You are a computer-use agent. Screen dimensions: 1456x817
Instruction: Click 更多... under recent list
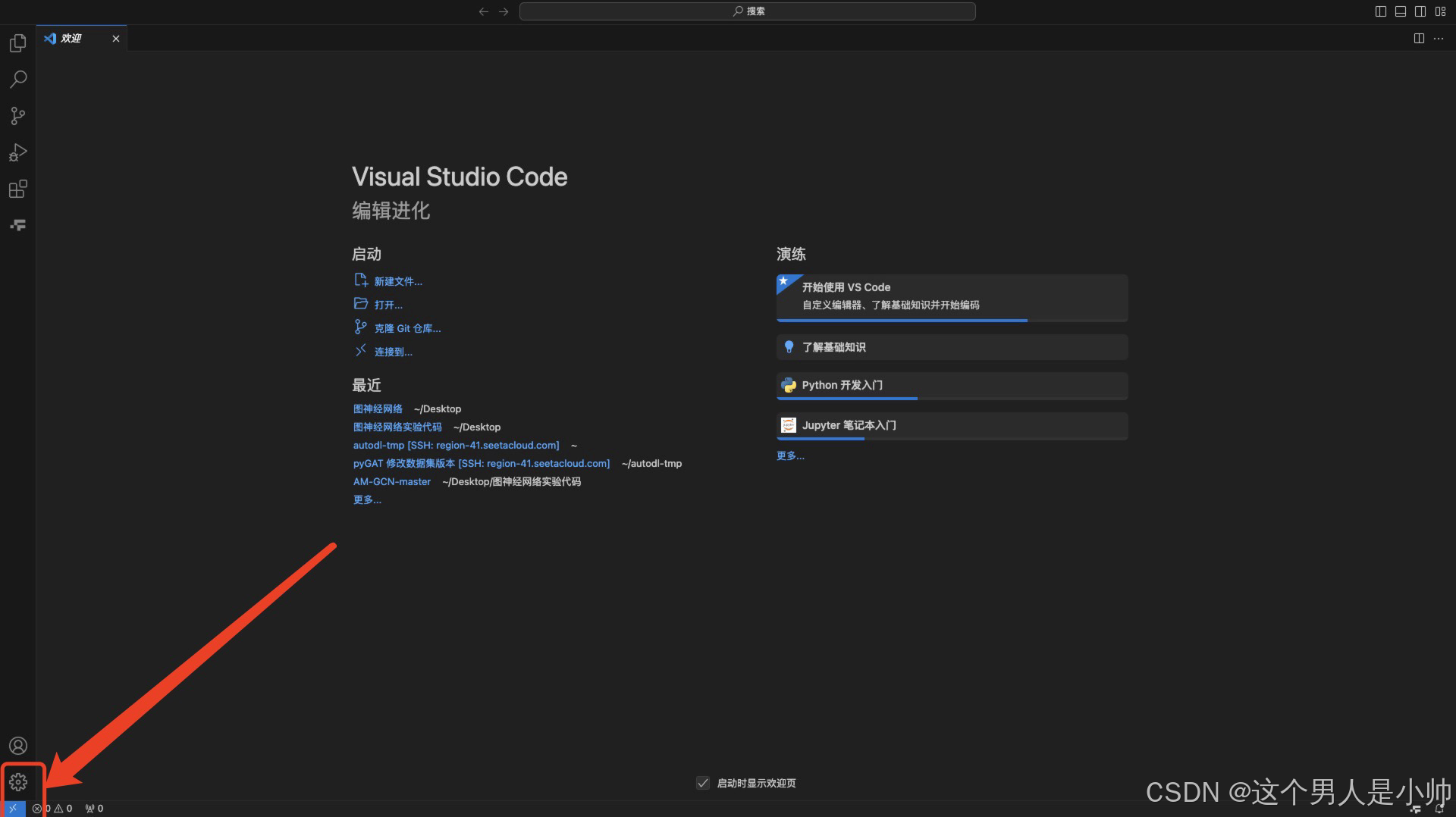pos(367,499)
